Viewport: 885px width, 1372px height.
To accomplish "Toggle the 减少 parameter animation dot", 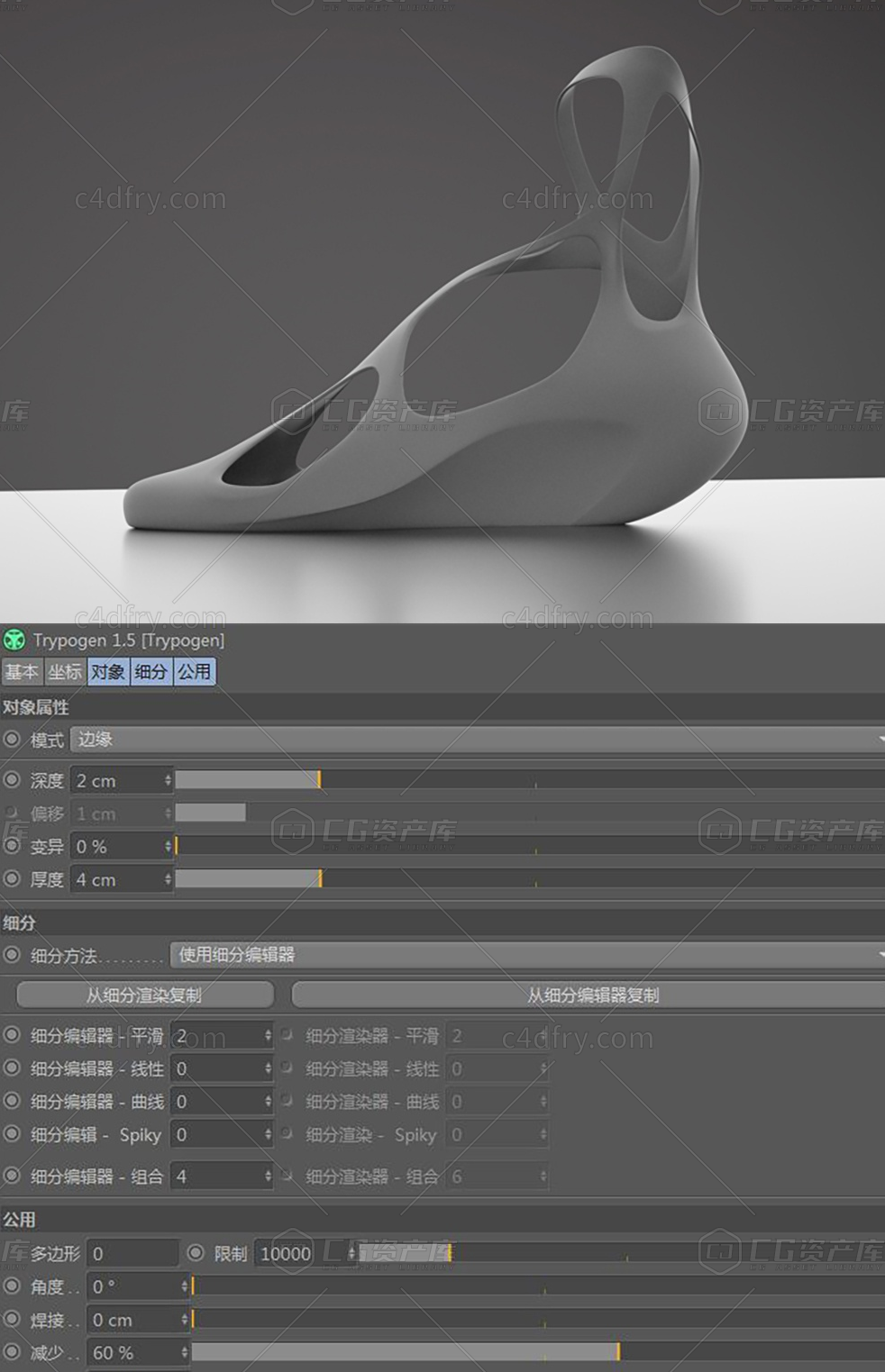I will (x=12, y=1351).
